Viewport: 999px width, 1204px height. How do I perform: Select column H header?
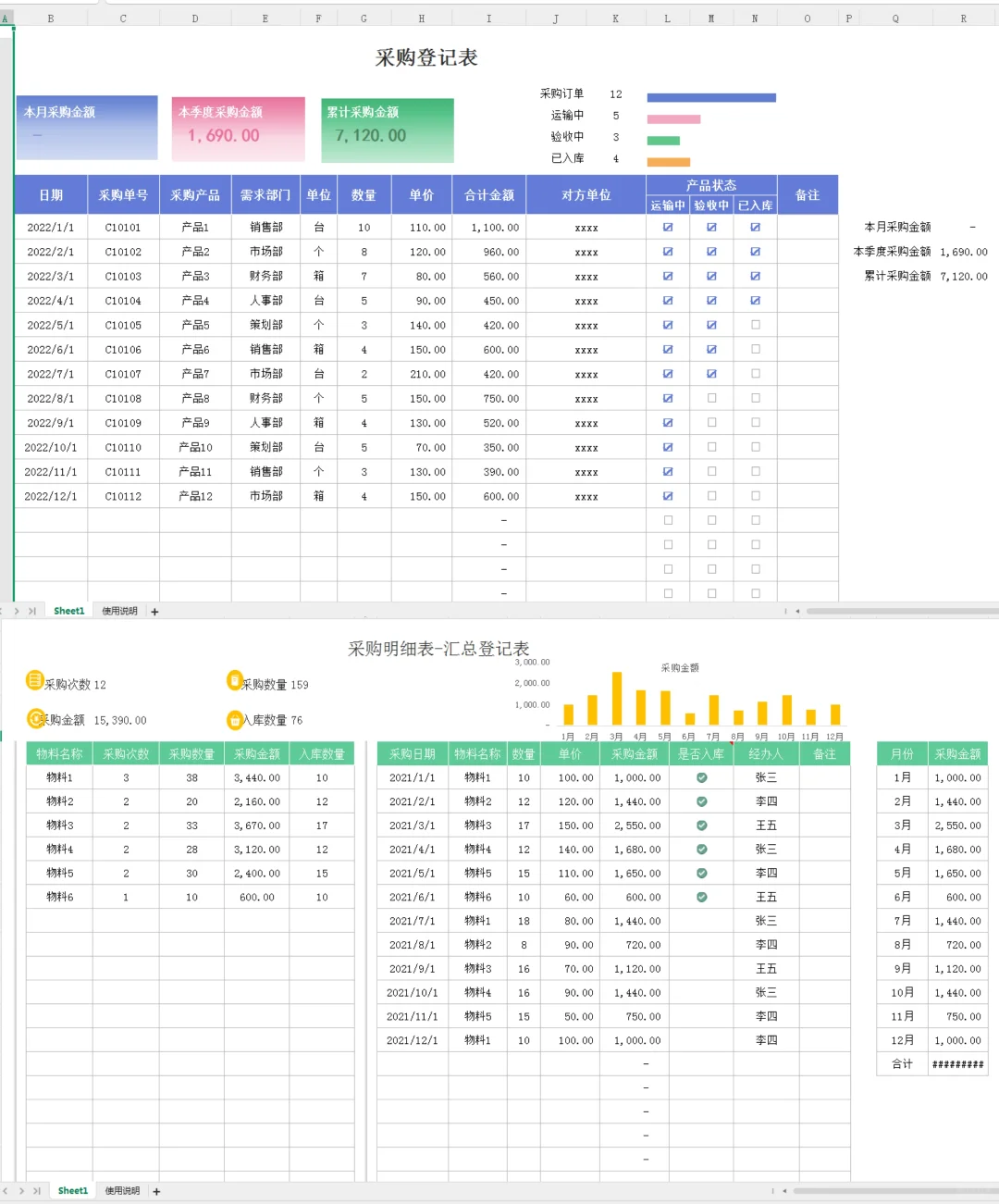point(421,16)
